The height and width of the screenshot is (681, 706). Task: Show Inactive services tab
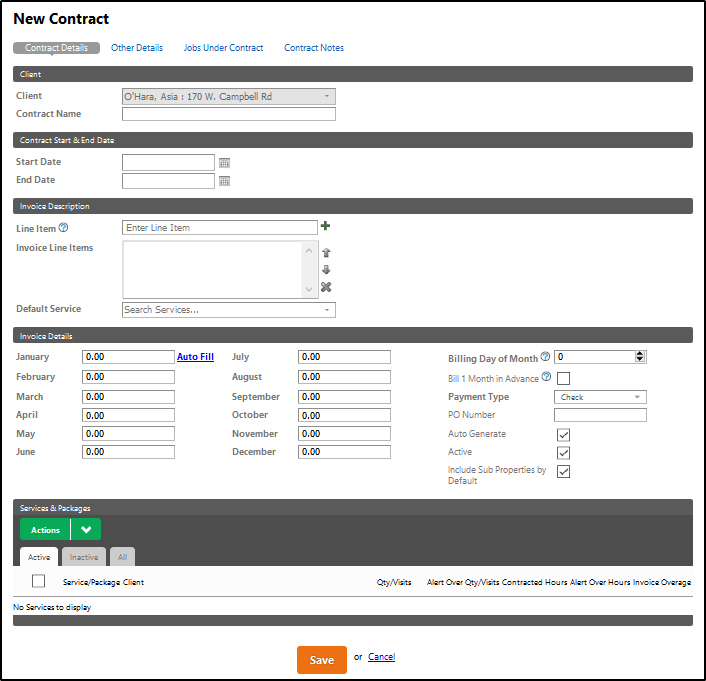(x=84, y=557)
